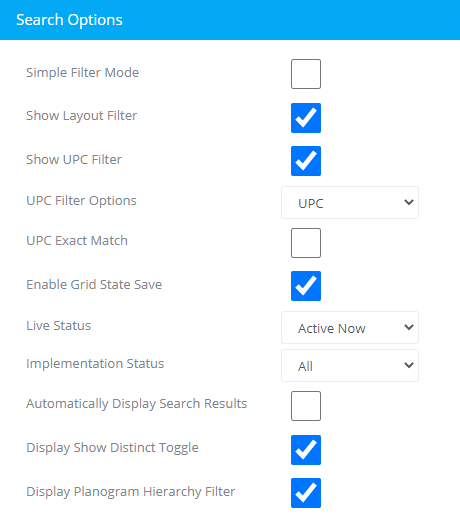Enable the Simple Filter Mode checkbox
Viewport: 460px width, 519px height.
coord(306,74)
